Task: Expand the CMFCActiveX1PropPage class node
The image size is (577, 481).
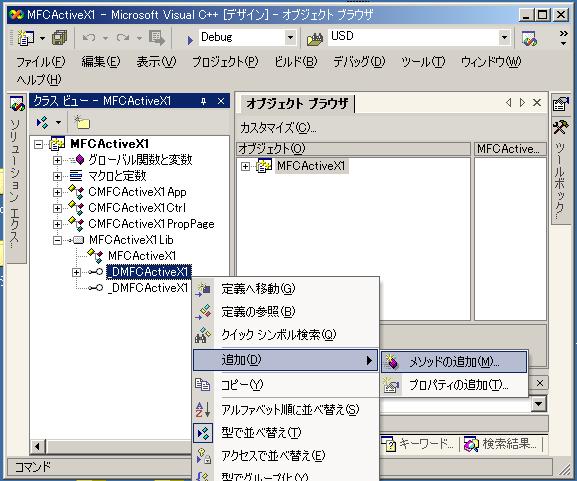Action: [x=57, y=224]
